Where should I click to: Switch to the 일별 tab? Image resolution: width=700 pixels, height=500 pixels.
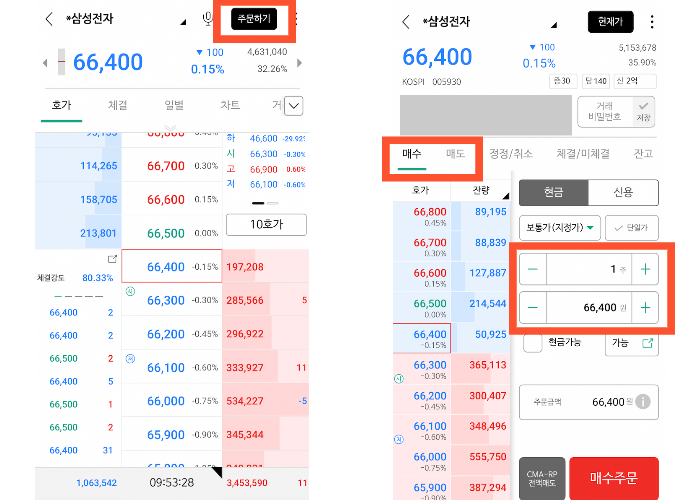pyautogui.click(x=174, y=105)
